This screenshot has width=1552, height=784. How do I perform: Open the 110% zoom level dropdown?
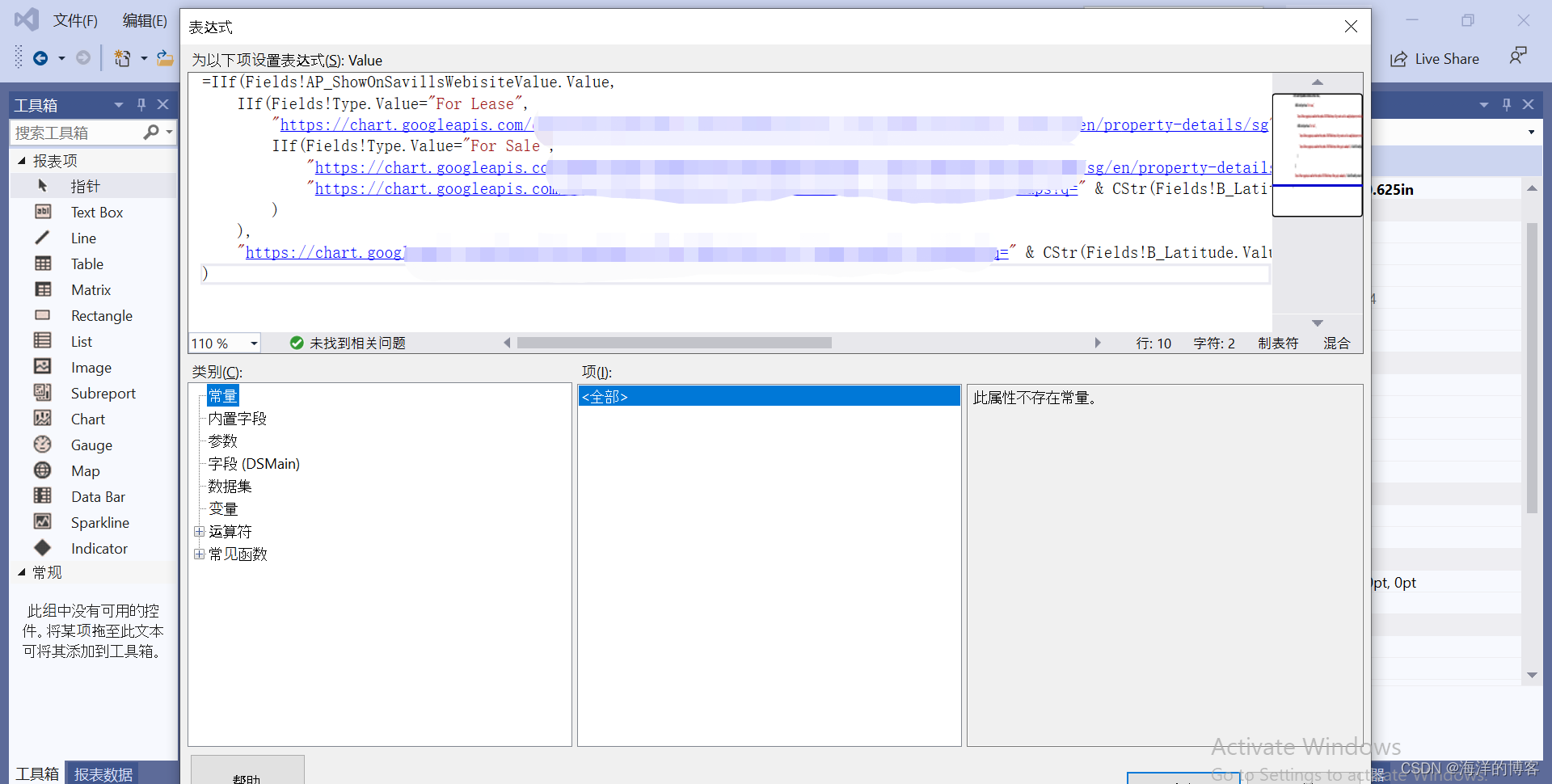click(x=254, y=343)
